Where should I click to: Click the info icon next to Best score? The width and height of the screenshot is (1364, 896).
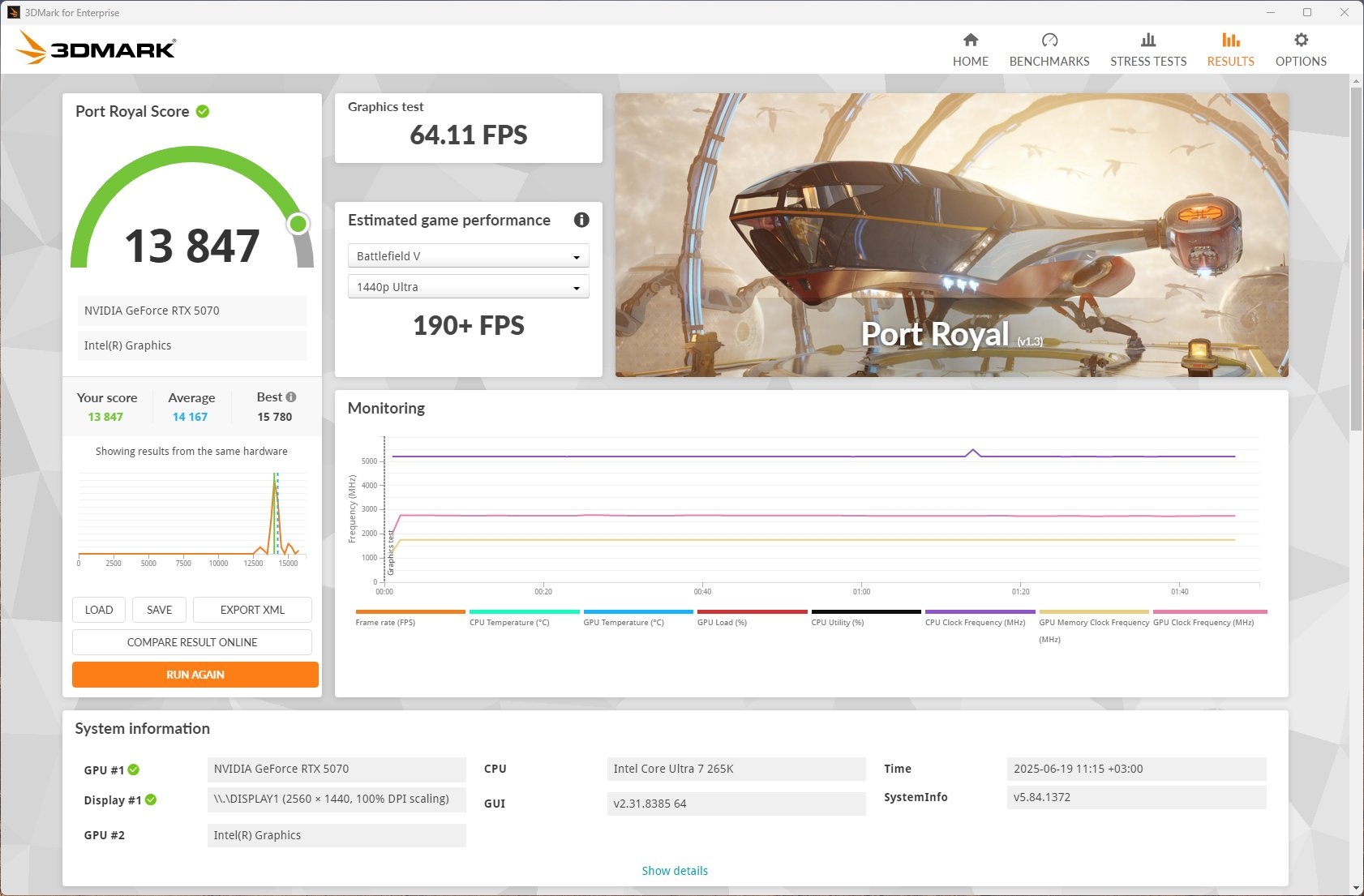pyautogui.click(x=291, y=397)
